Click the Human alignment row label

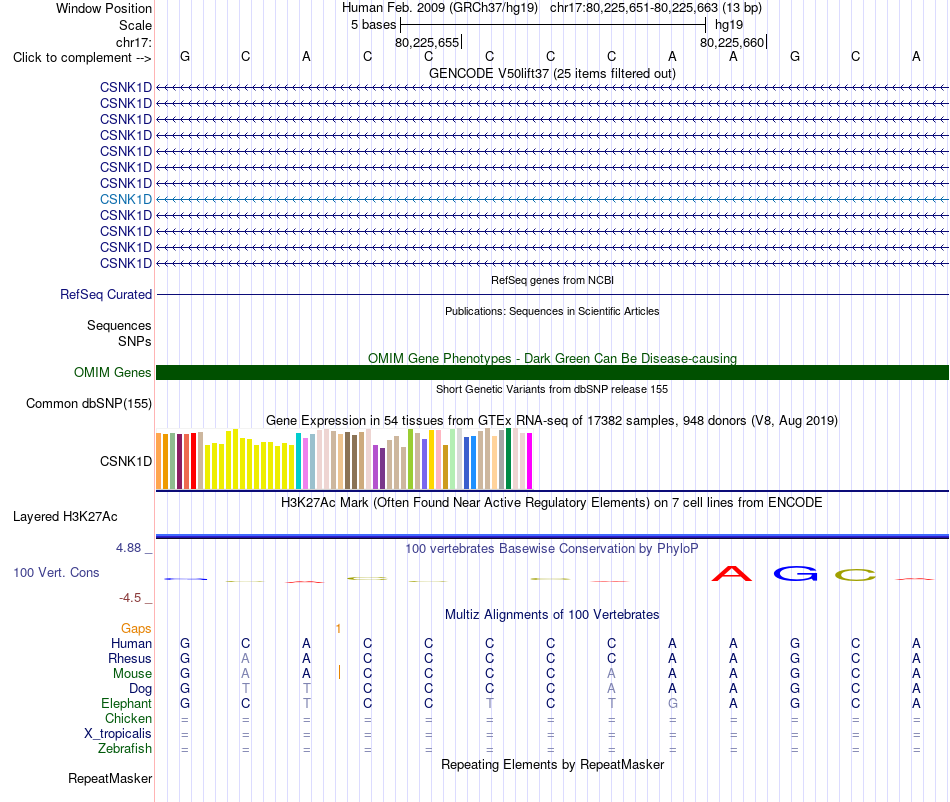pos(131,643)
